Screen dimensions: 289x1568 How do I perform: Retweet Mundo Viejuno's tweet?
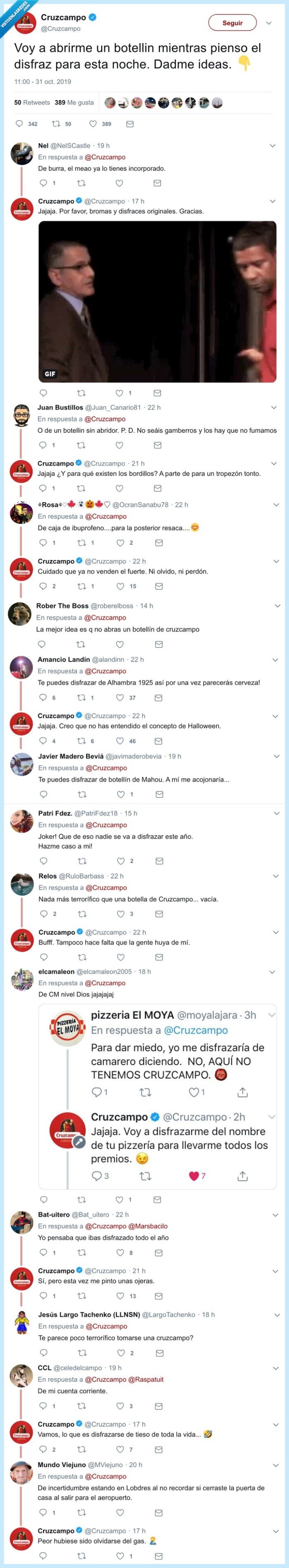(81, 1512)
